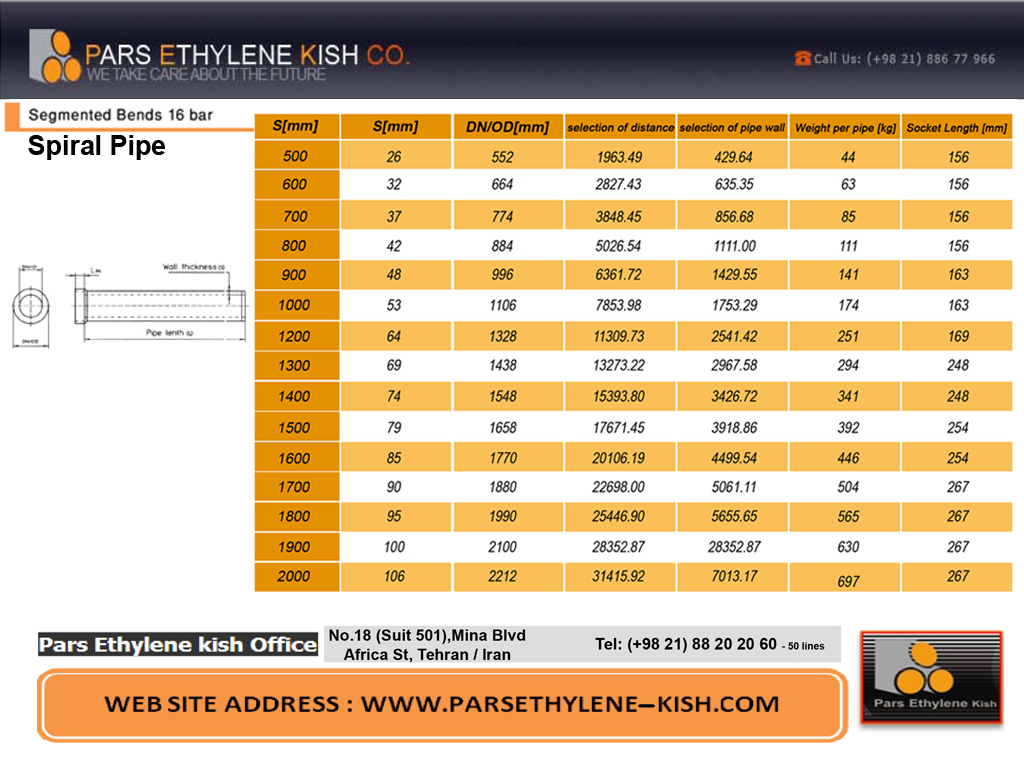The image size is (1024, 768).
Task: Click the 5655.65 pipe wall cell
Action: tap(735, 516)
